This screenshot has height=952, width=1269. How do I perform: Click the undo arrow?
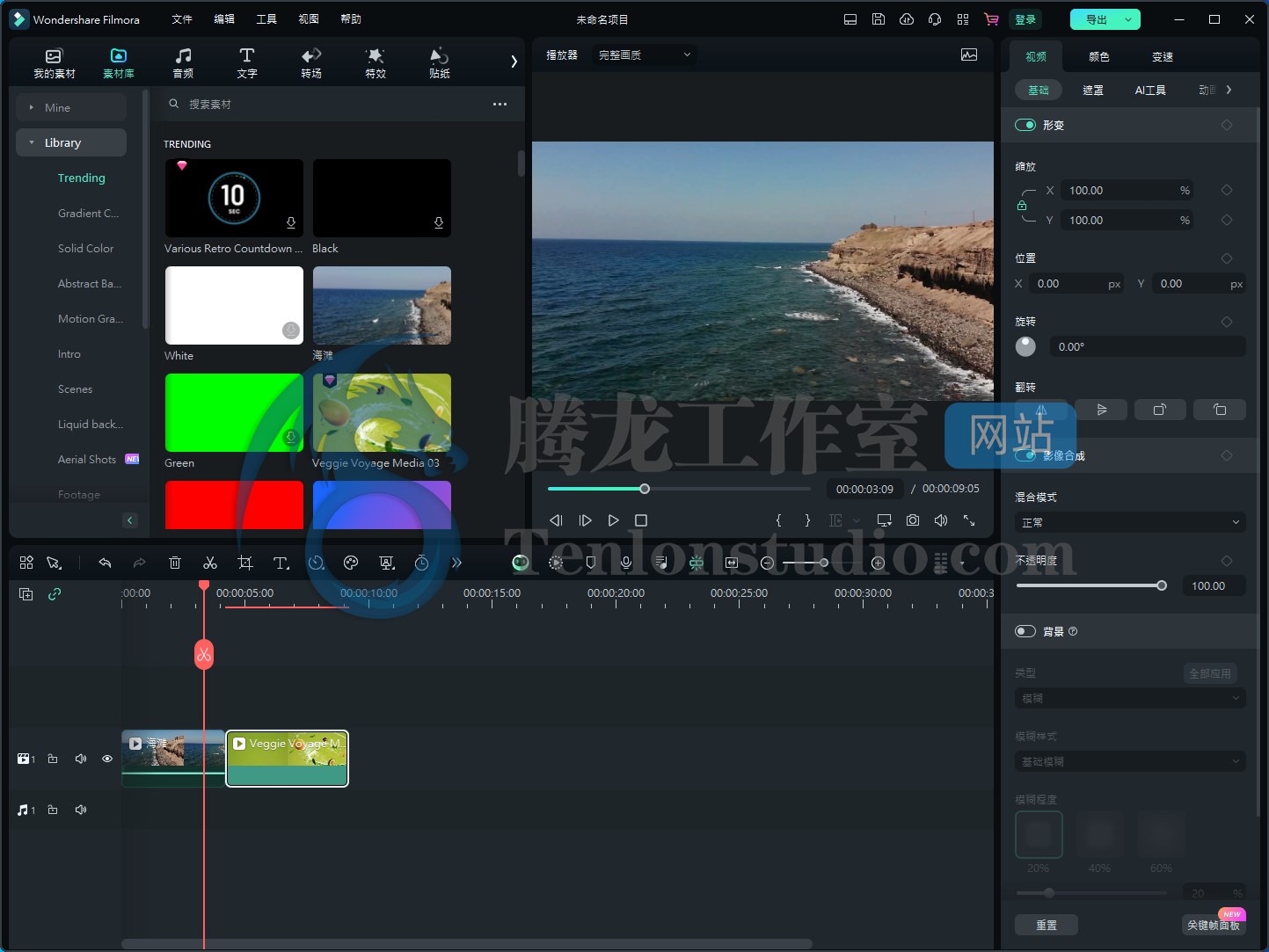click(x=105, y=563)
